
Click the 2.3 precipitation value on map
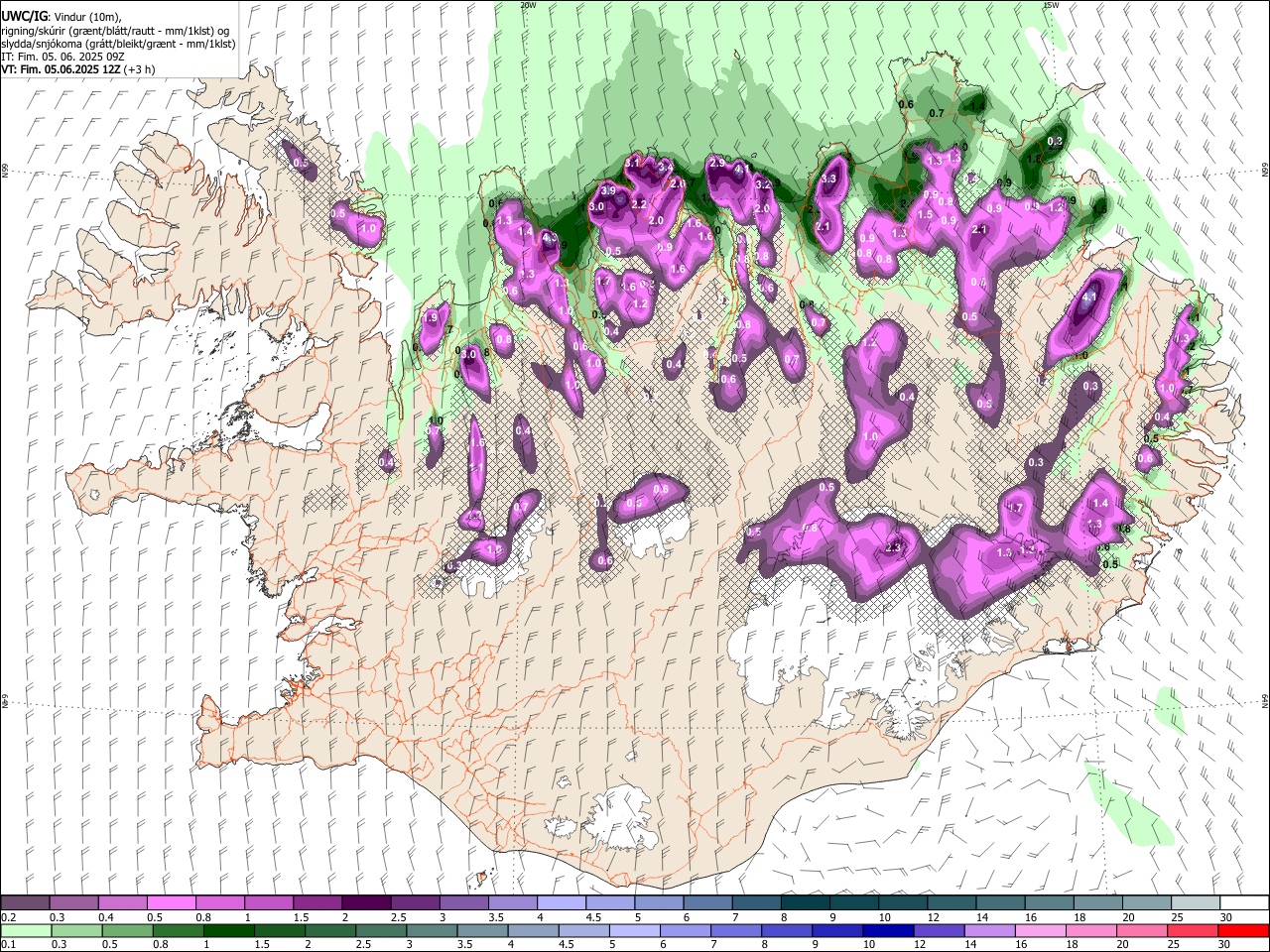pos(893,547)
